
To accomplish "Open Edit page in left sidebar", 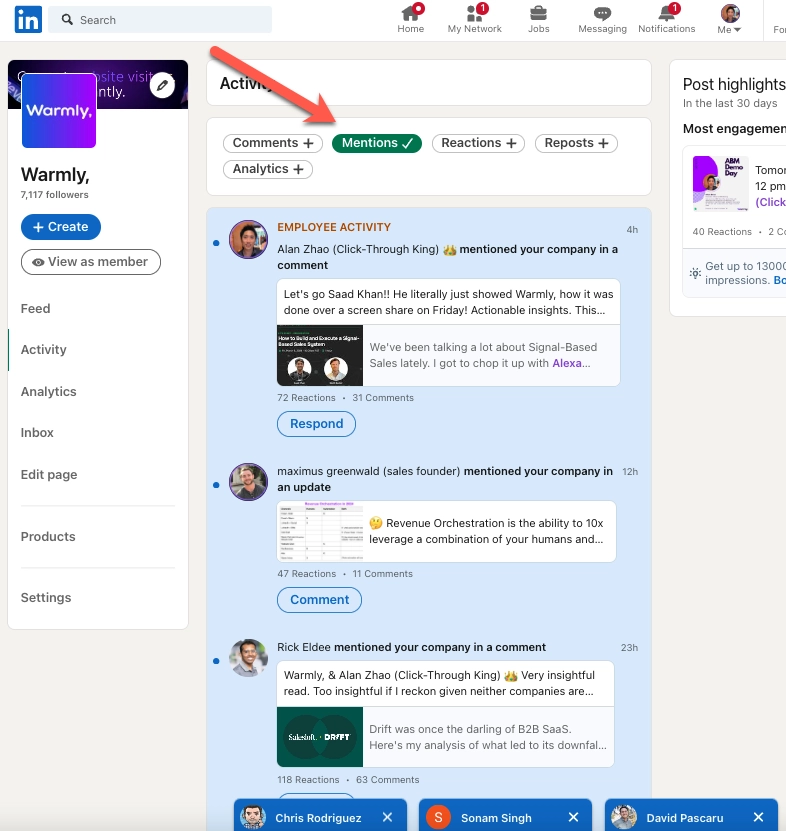I will pyautogui.click(x=49, y=475).
